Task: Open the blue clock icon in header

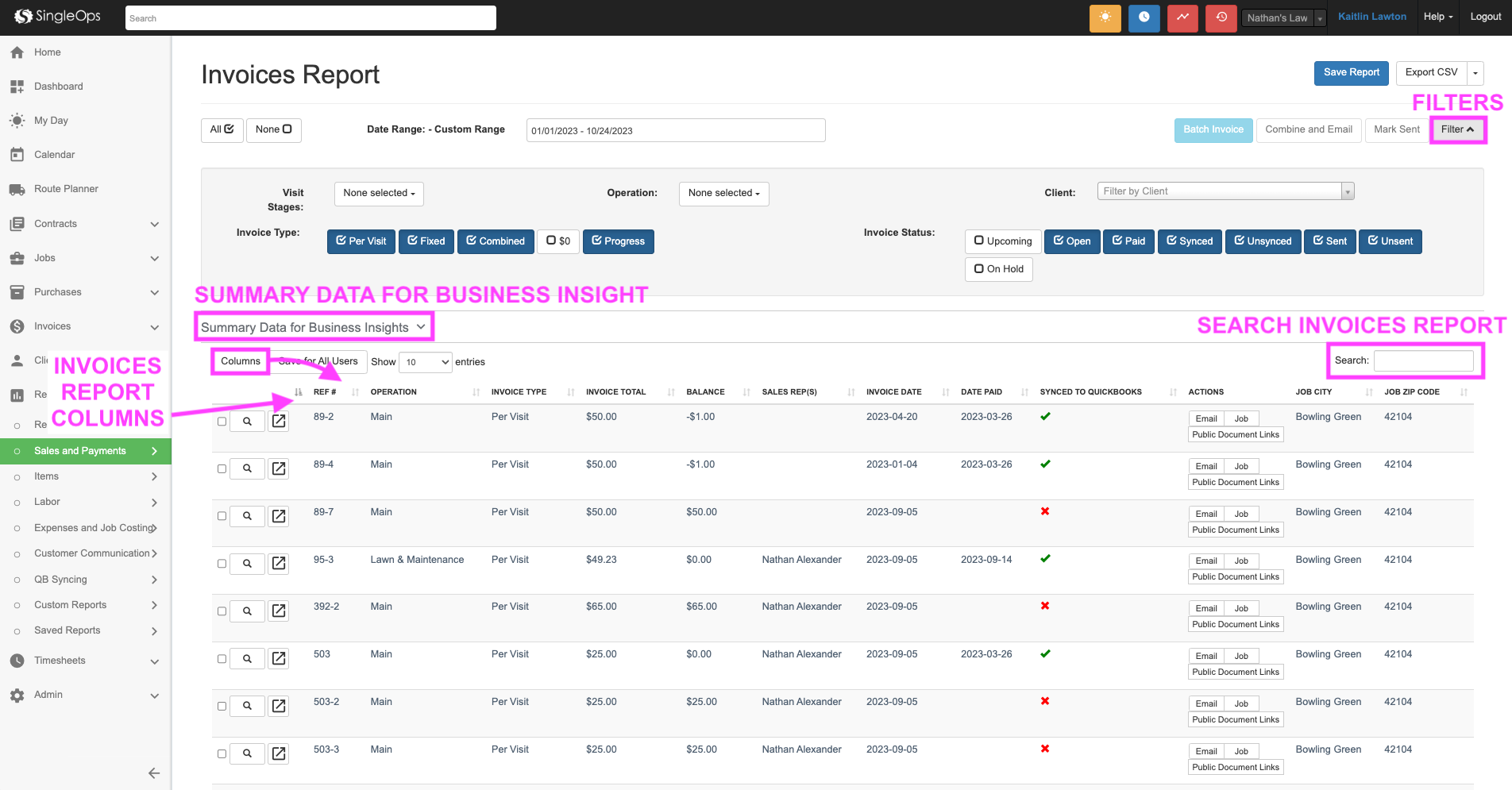Action: 1144,17
